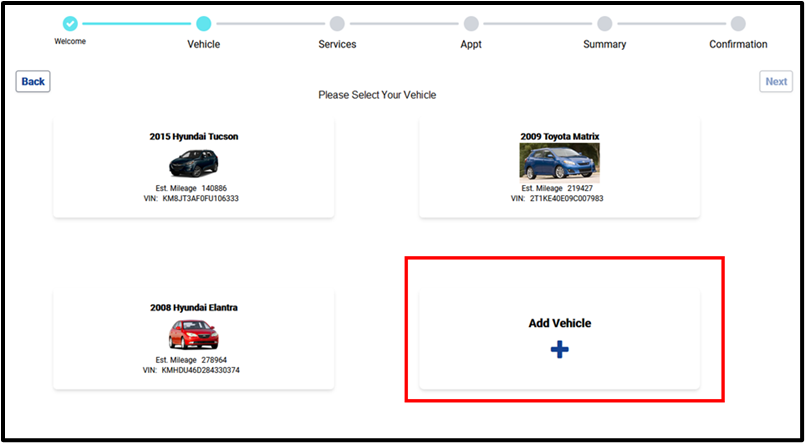The image size is (805, 443).
Task: Click the Welcome step checkmark circle
Action: (x=69, y=23)
